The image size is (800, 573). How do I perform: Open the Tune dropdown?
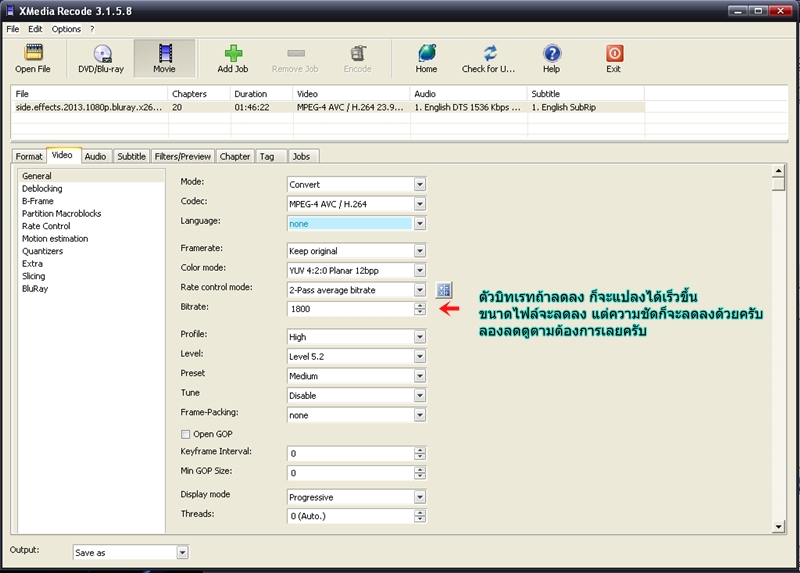420,395
